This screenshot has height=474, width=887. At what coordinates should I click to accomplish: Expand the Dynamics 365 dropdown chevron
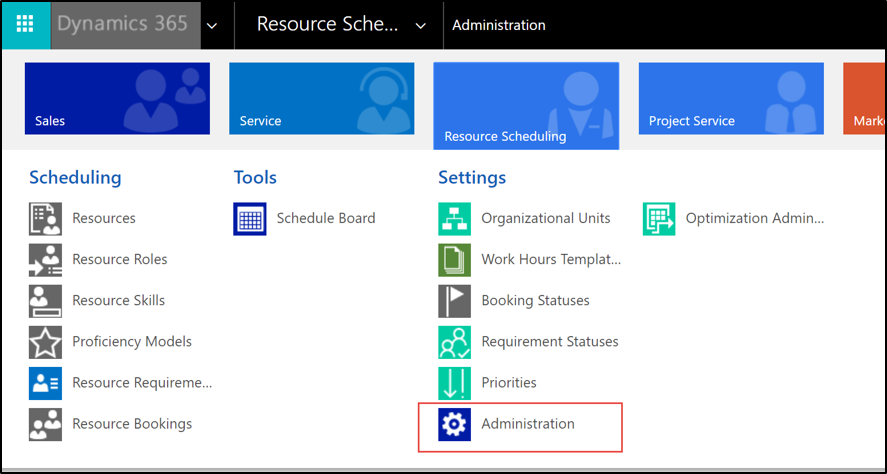(x=212, y=25)
